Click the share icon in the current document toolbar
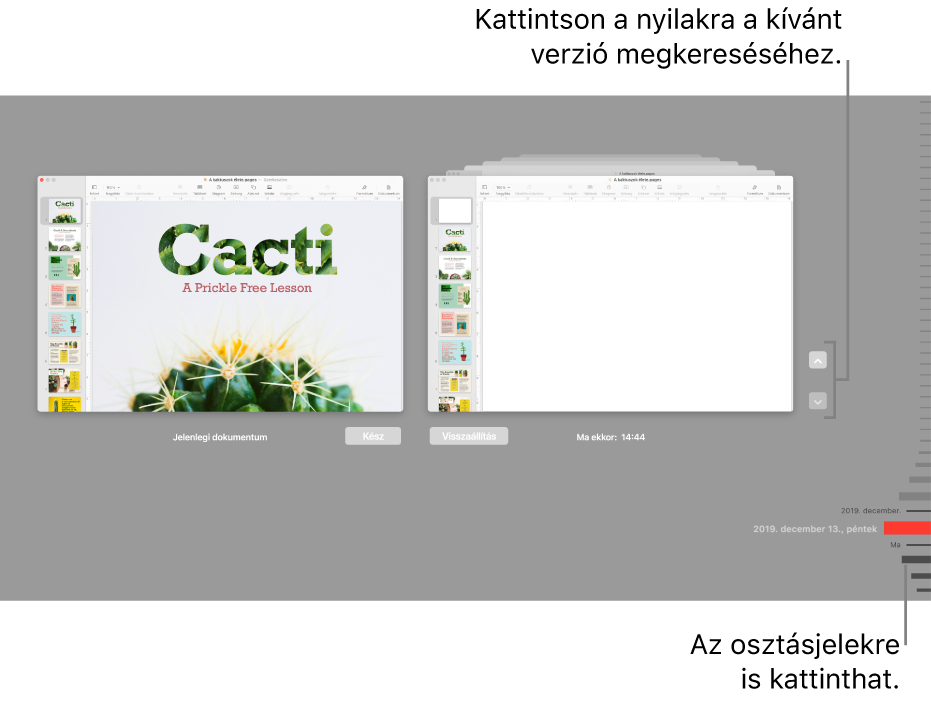Image resolution: width=931 pixels, height=705 pixels. 328,187
